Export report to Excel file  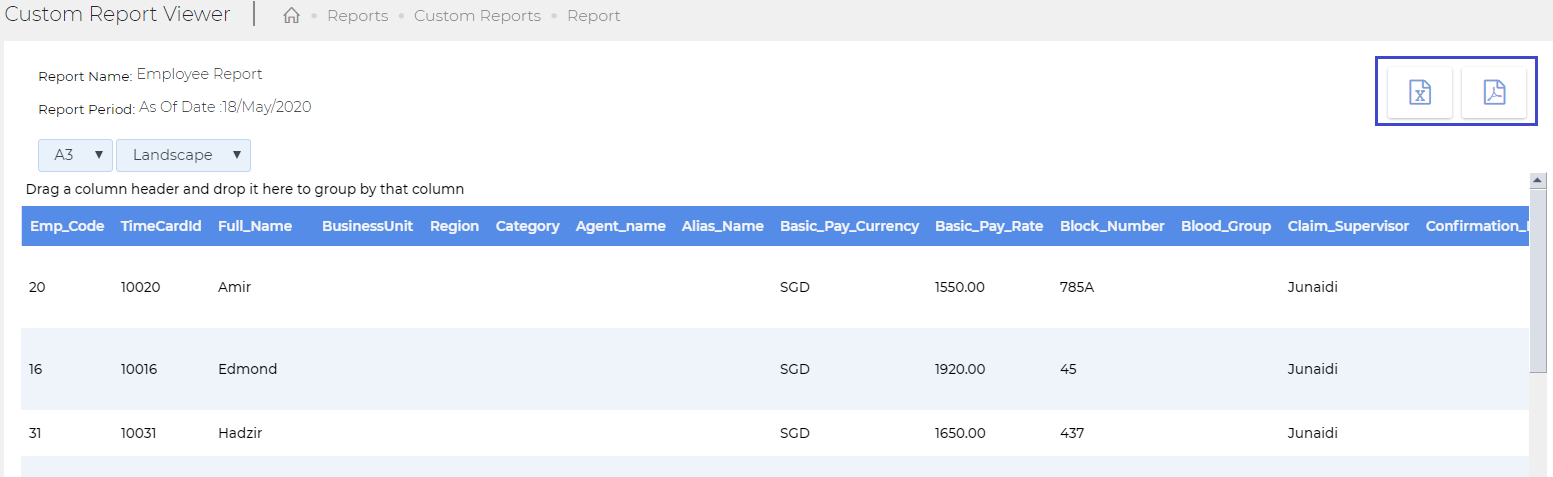[1420, 93]
